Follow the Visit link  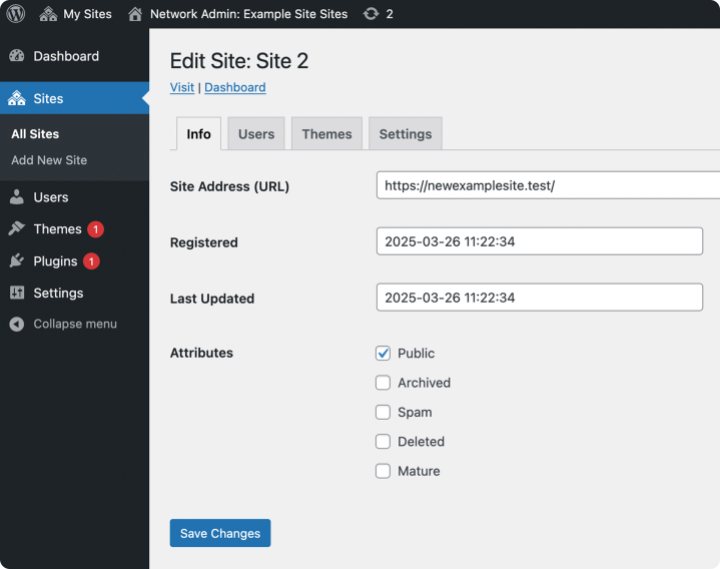click(x=182, y=87)
